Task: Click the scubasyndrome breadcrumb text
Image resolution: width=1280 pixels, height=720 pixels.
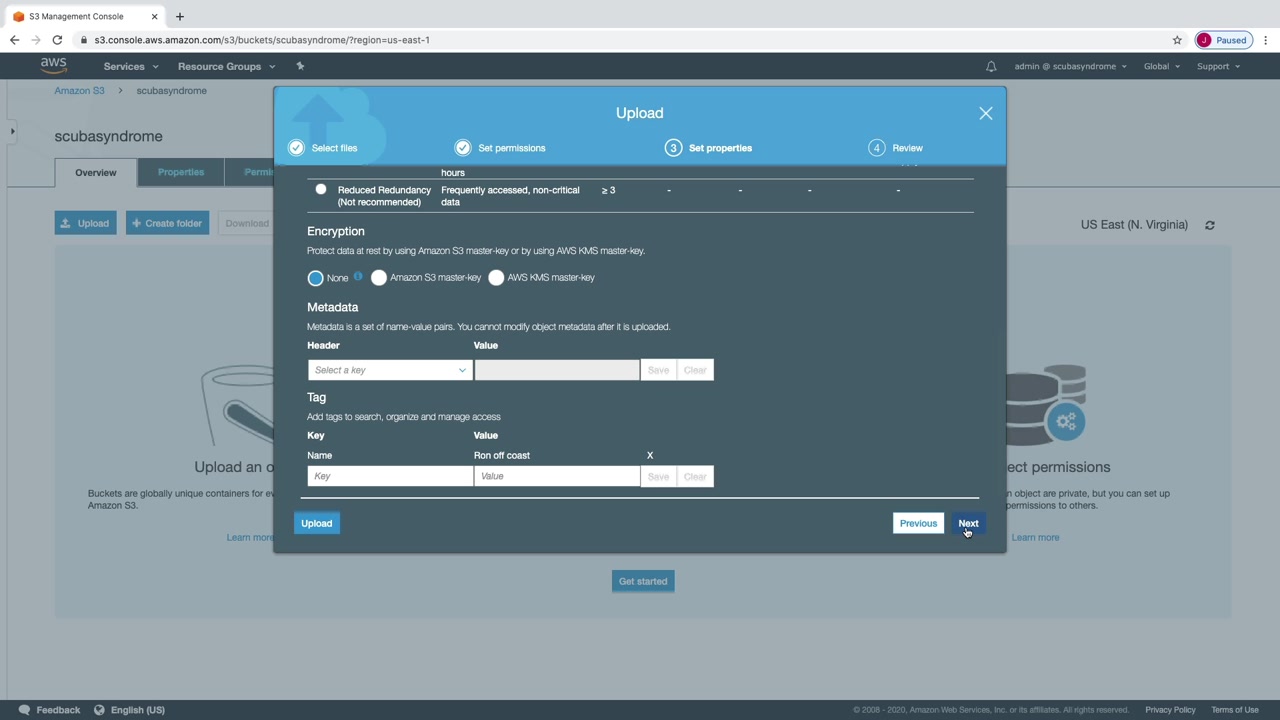Action: tap(172, 91)
